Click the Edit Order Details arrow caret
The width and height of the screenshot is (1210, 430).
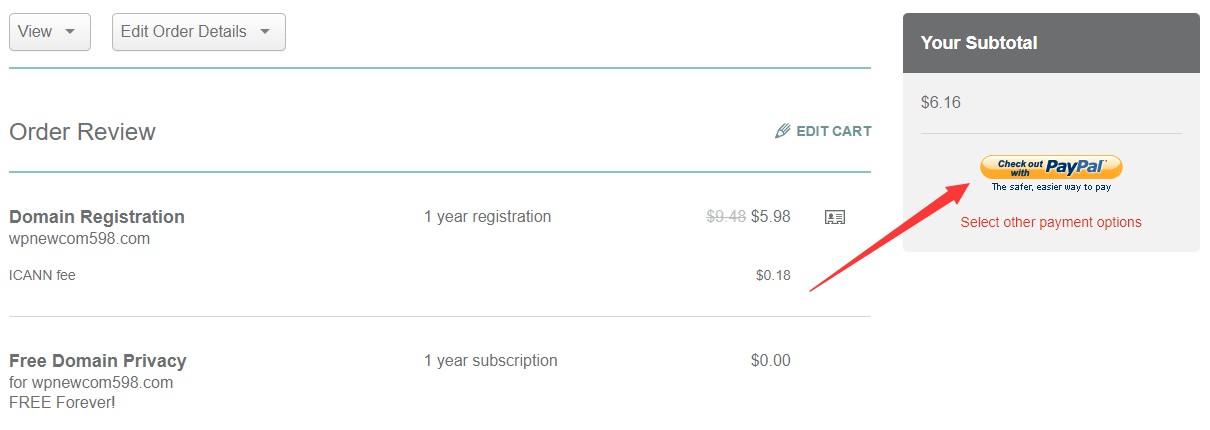pyautogui.click(x=265, y=32)
